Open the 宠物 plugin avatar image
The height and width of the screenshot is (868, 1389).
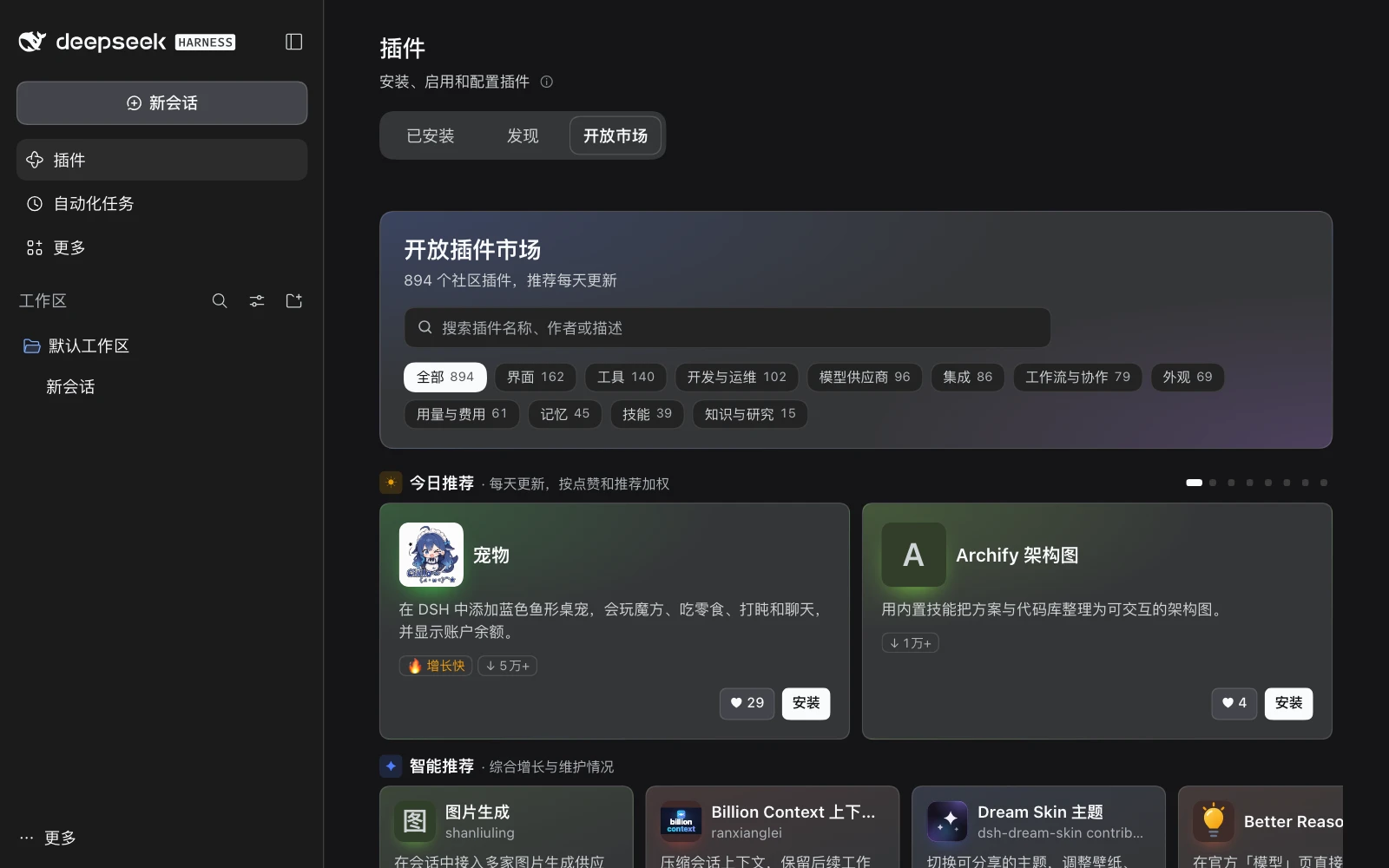[431, 555]
